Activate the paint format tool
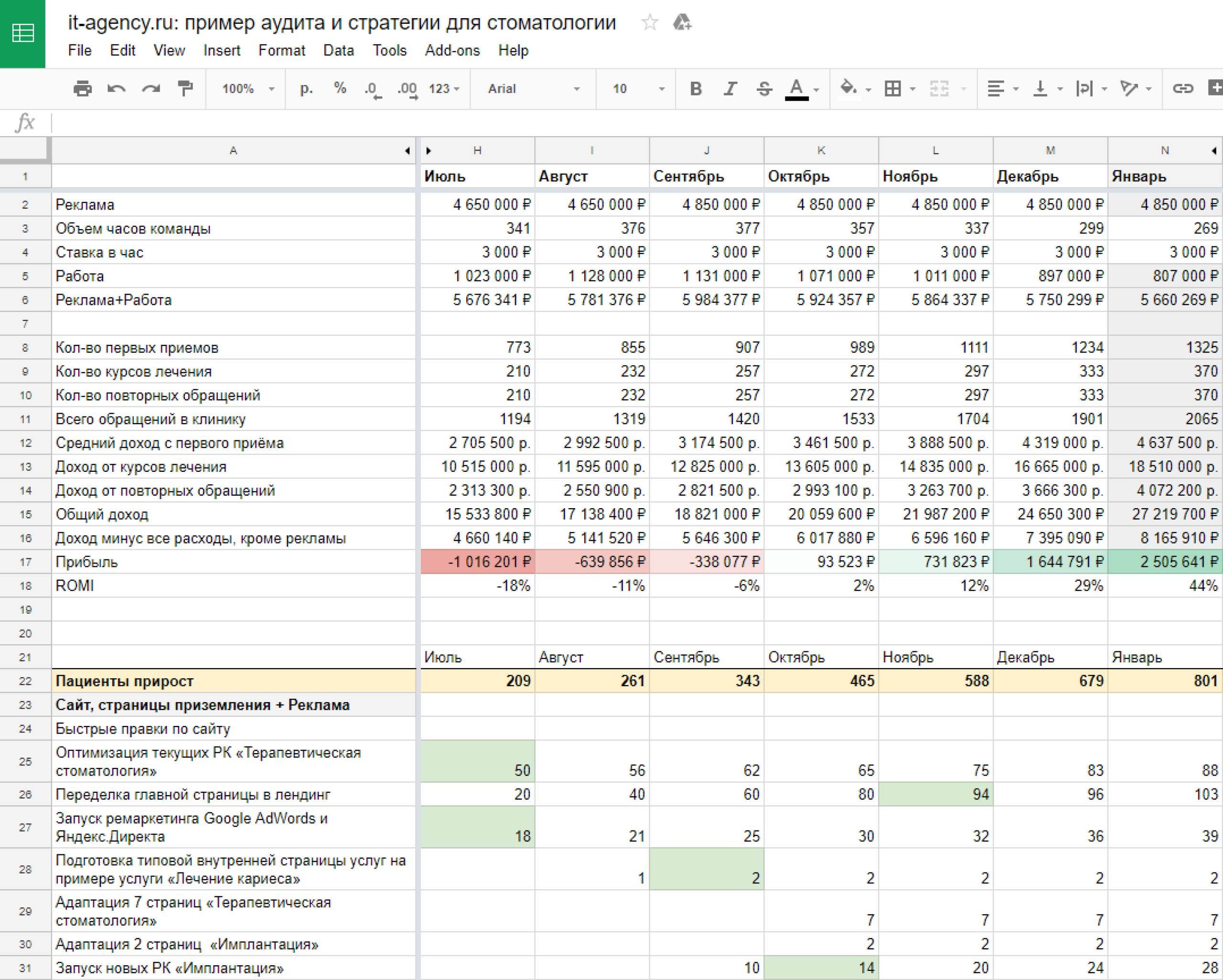1223x980 pixels. (x=185, y=88)
